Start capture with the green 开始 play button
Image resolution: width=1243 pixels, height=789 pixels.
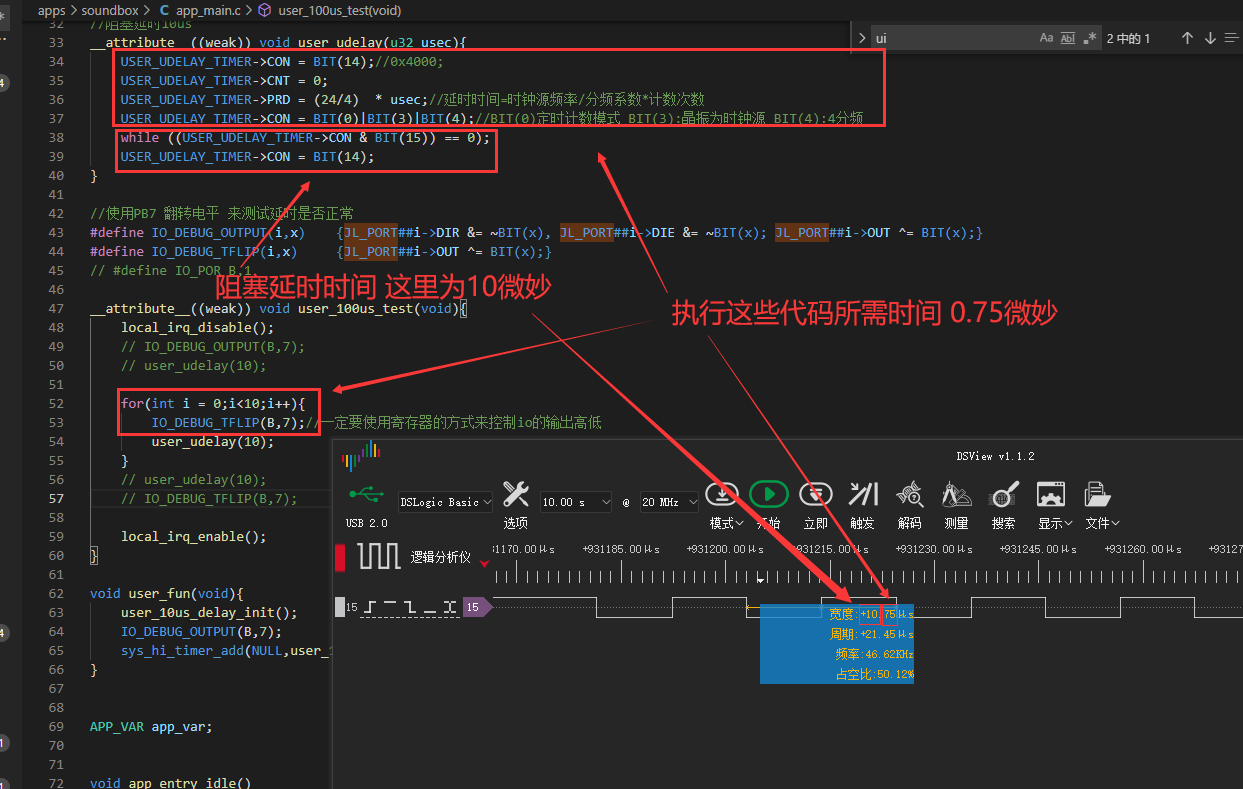click(x=768, y=494)
